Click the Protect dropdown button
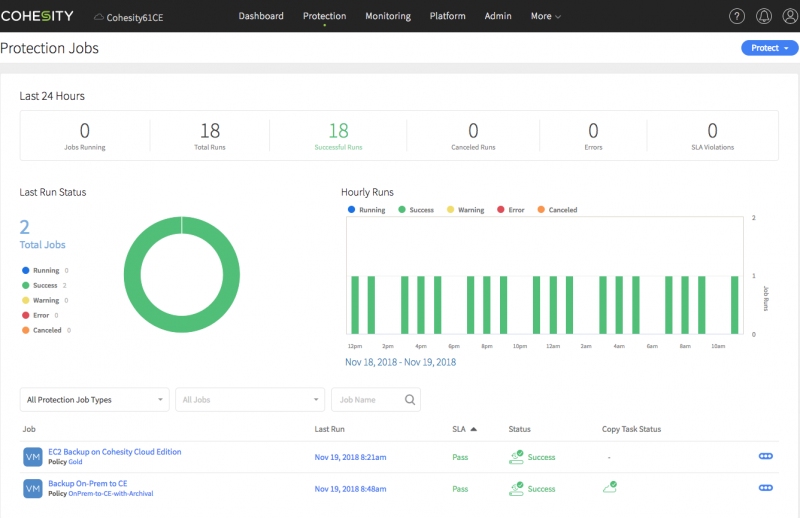Image resolution: width=800 pixels, height=518 pixels. 769,47
